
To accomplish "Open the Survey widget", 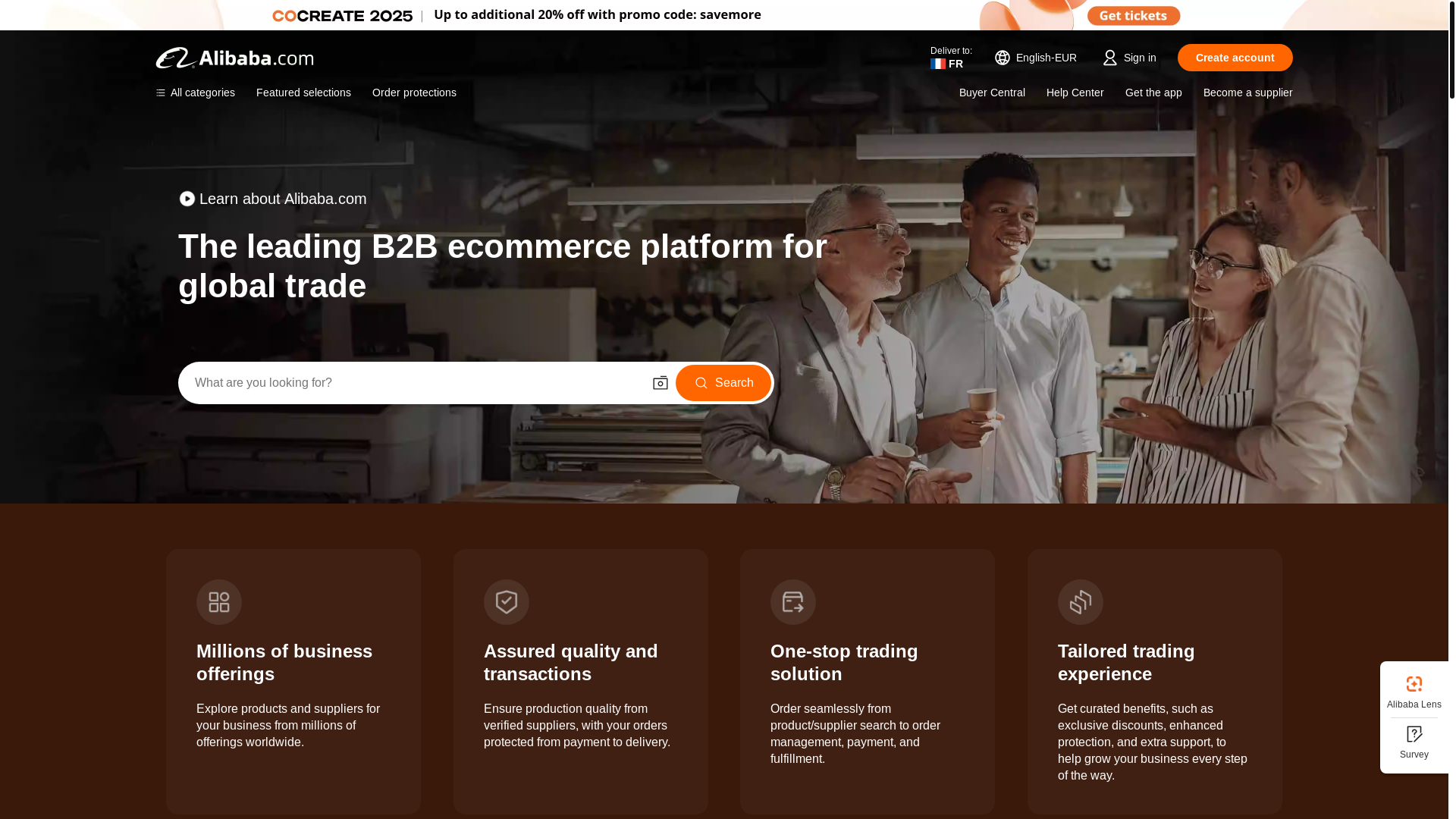I will pos(1414,742).
